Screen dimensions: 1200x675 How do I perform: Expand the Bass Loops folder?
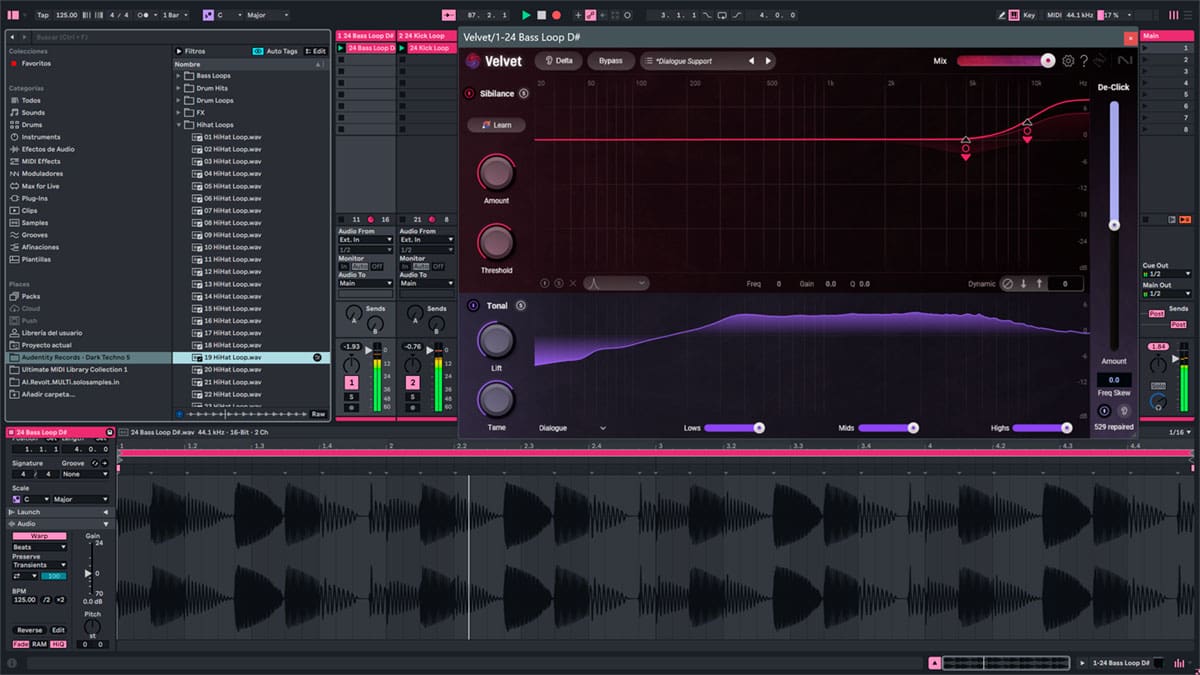click(x=179, y=76)
